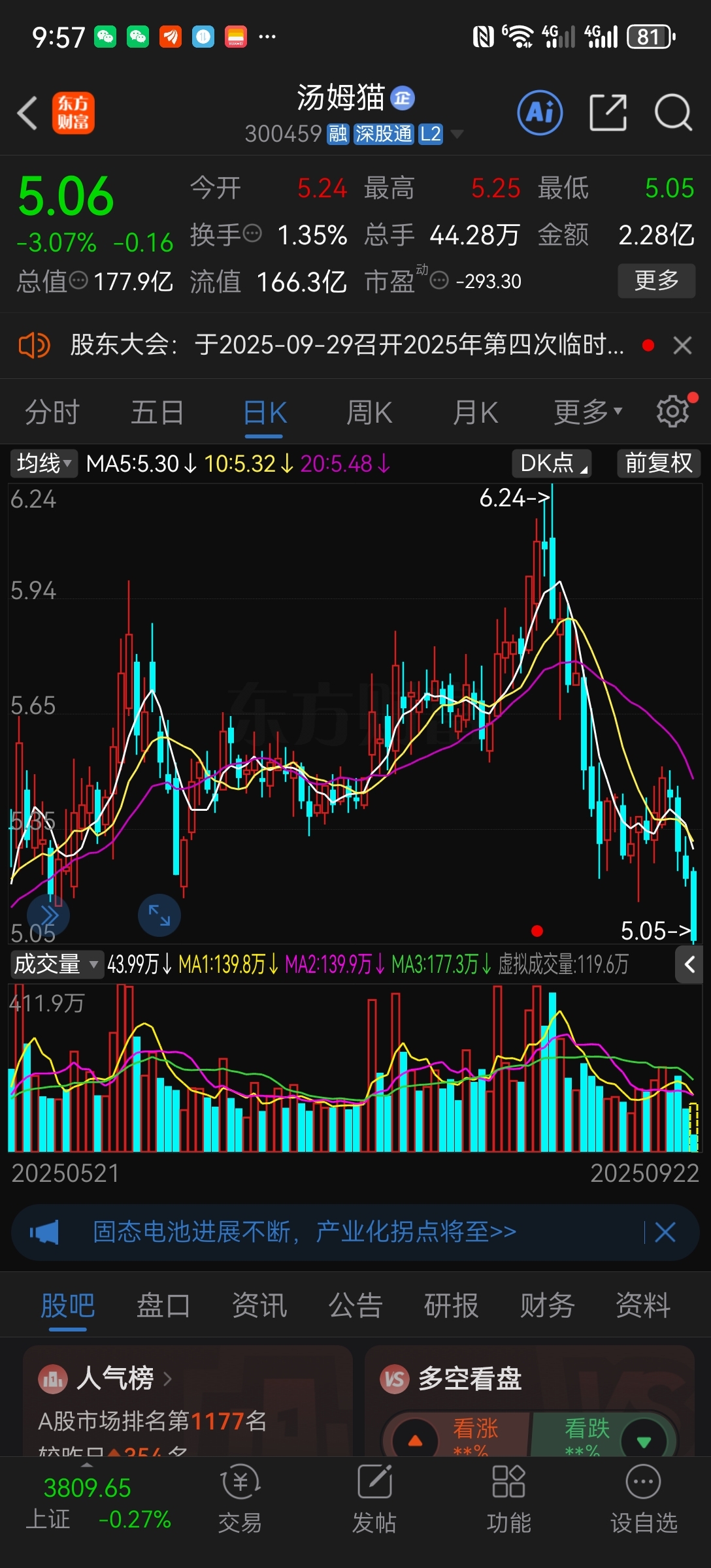711x1568 pixels.
Task: Expand chart to fullscreen icon
Action: coord(159,915)
